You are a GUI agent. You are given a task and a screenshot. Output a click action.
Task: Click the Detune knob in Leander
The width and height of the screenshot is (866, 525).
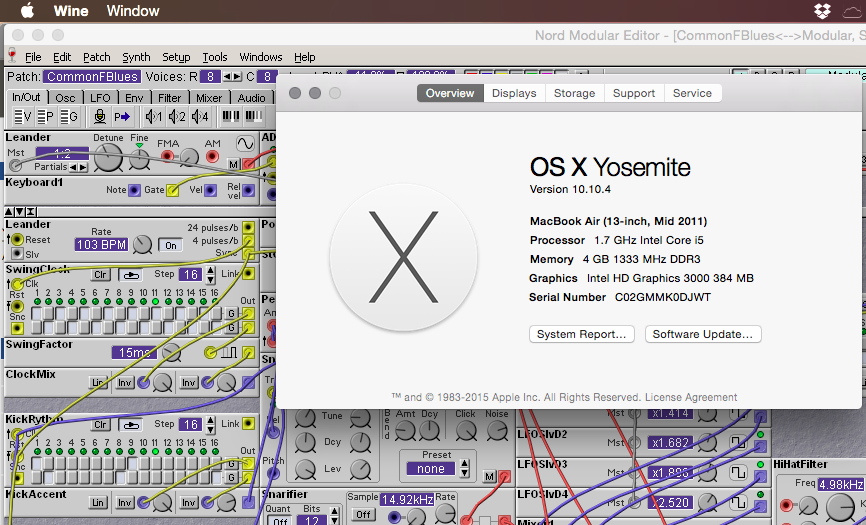click(108, 157)
